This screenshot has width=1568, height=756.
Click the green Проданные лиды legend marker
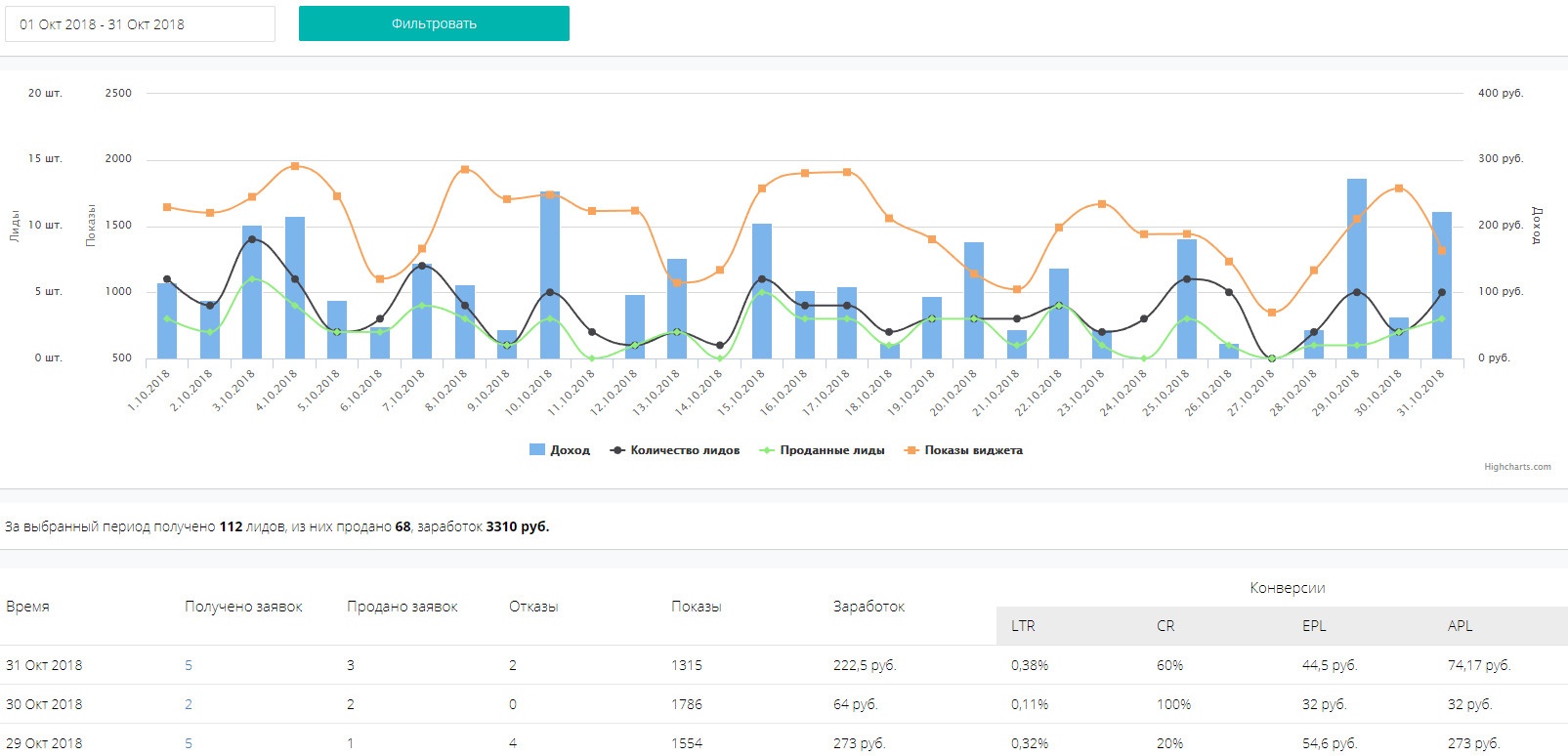tap(767, 450)
